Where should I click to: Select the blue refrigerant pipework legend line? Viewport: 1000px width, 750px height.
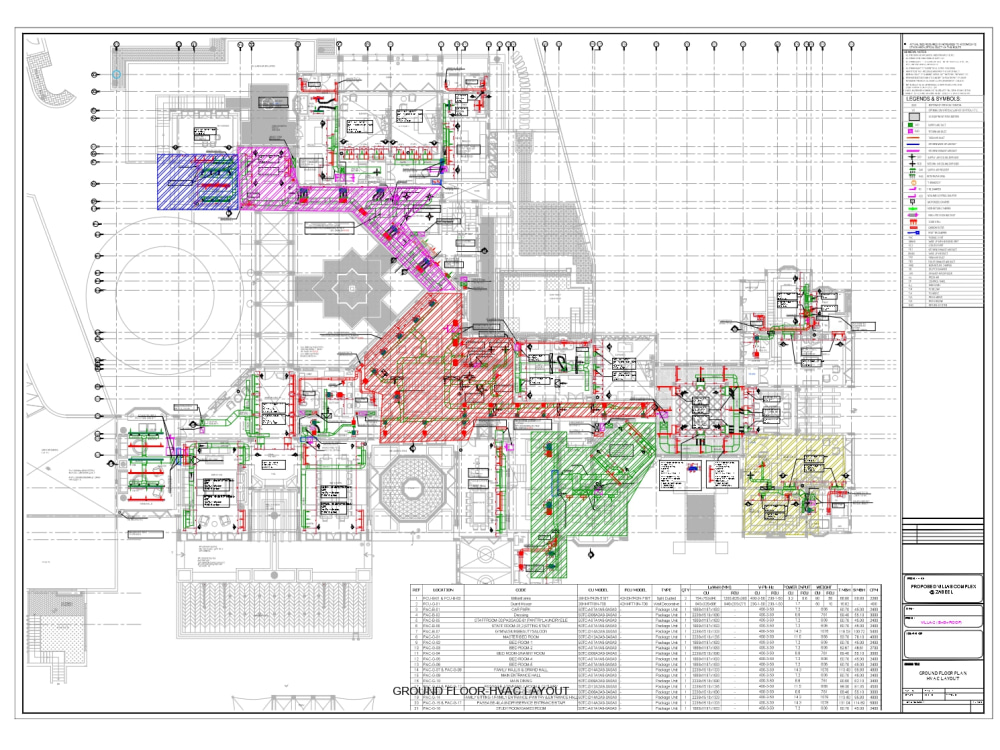tap(913, 144)
